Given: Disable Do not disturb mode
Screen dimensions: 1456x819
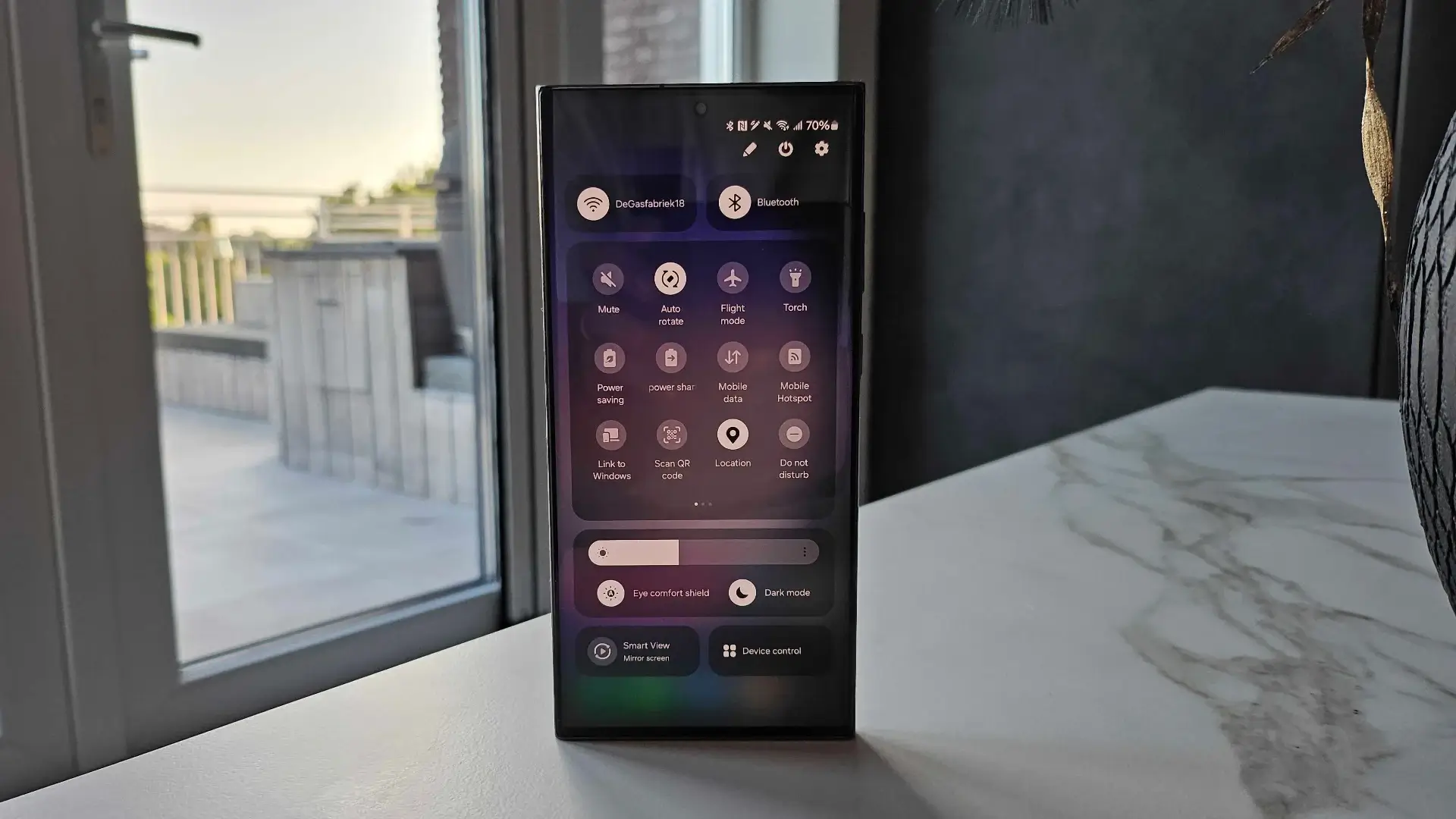Looking at the screenshot, I should 795,434.
